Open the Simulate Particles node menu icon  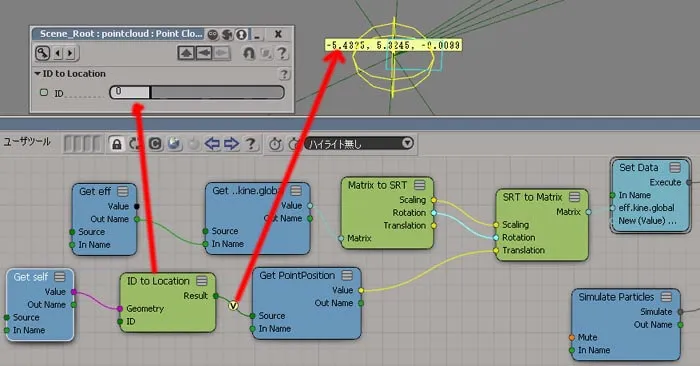[x=666, y=297]
